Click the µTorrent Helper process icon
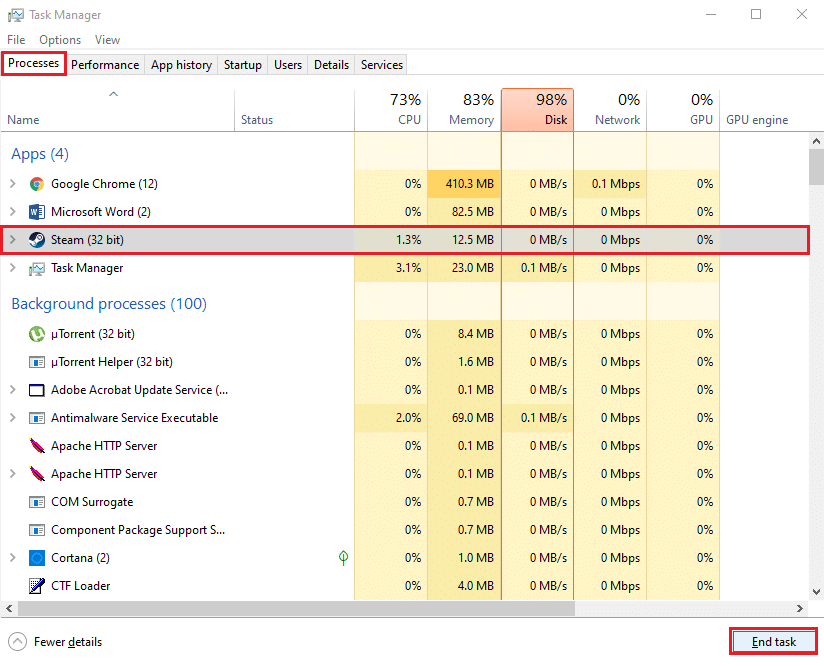Screen dimensions: 824x666 tap(36, 362)
